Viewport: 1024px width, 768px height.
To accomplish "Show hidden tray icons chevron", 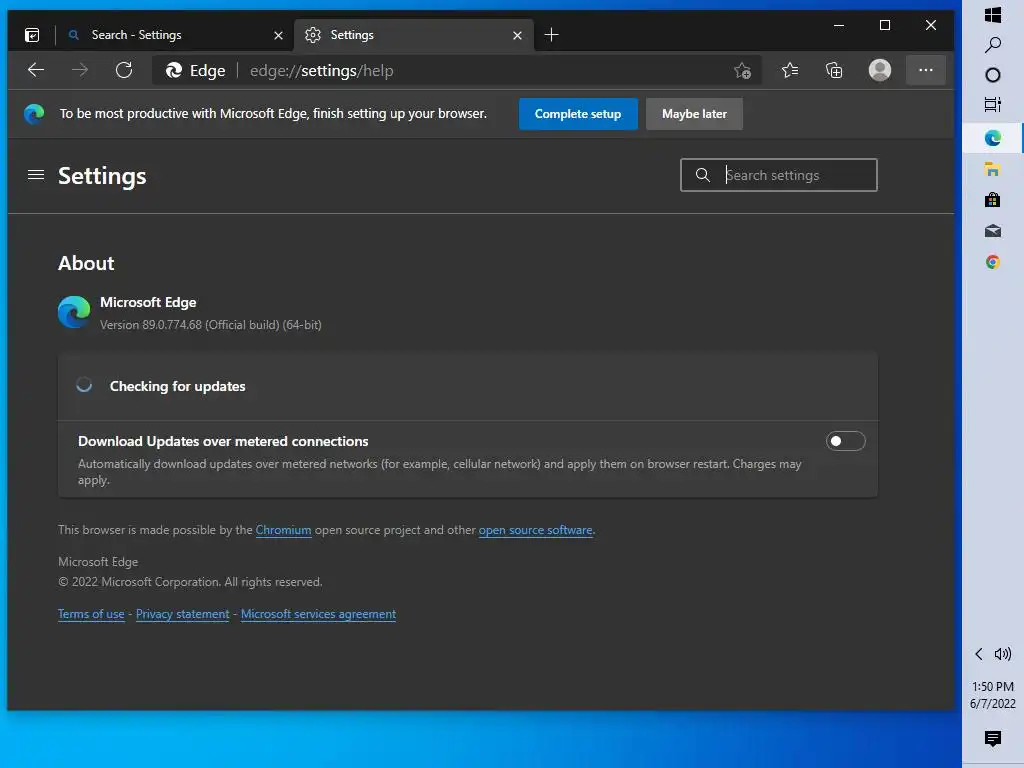I will 978,654.
